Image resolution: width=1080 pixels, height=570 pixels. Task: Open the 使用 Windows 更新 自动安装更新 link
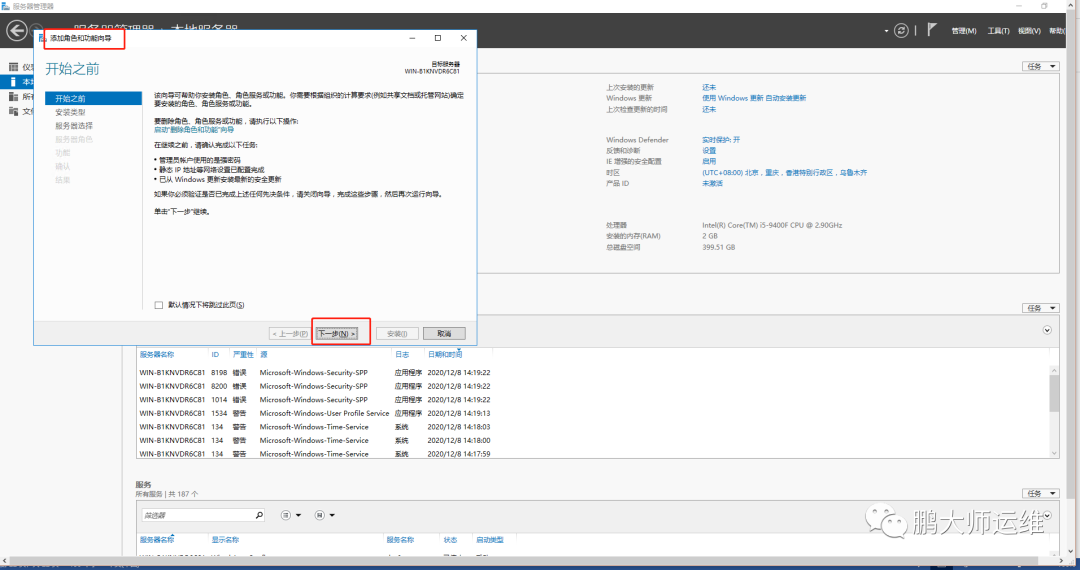pos(754,98)
